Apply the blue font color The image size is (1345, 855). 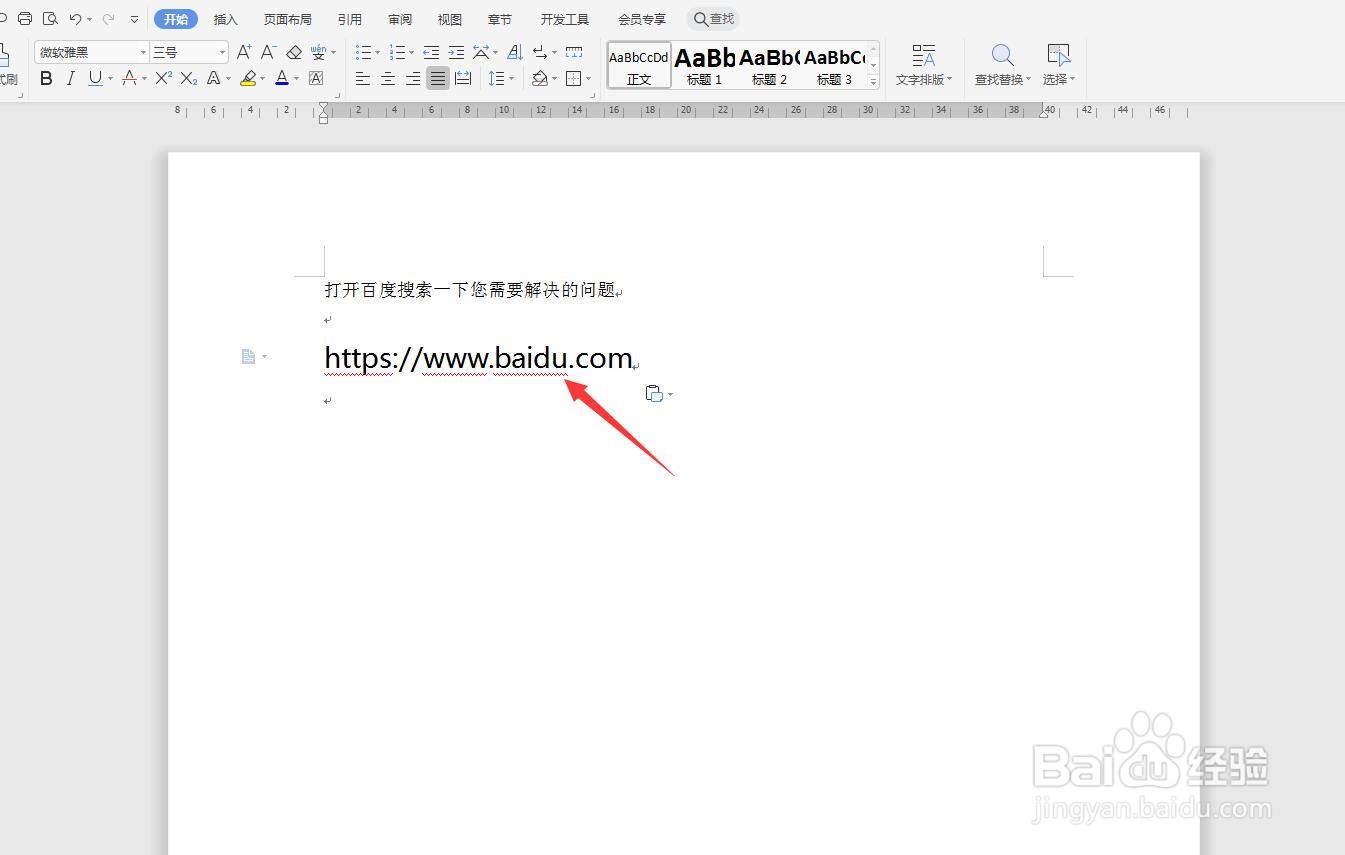coord(282,78)
